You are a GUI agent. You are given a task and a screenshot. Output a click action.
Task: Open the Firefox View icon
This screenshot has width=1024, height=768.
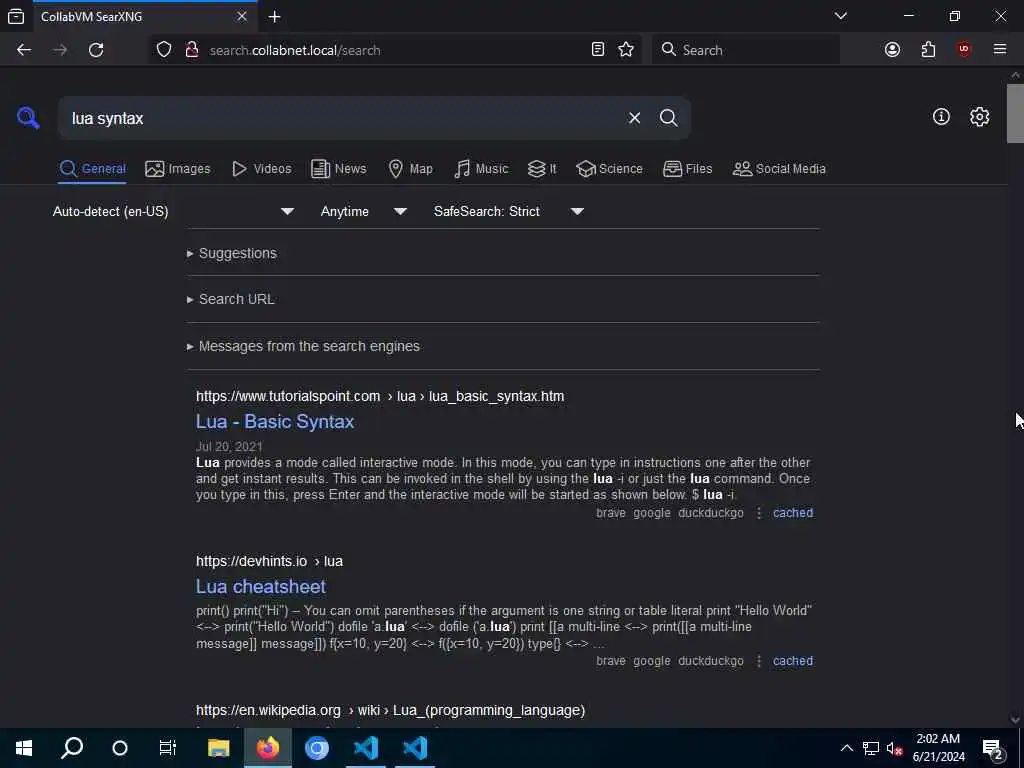tap(16, 17)
